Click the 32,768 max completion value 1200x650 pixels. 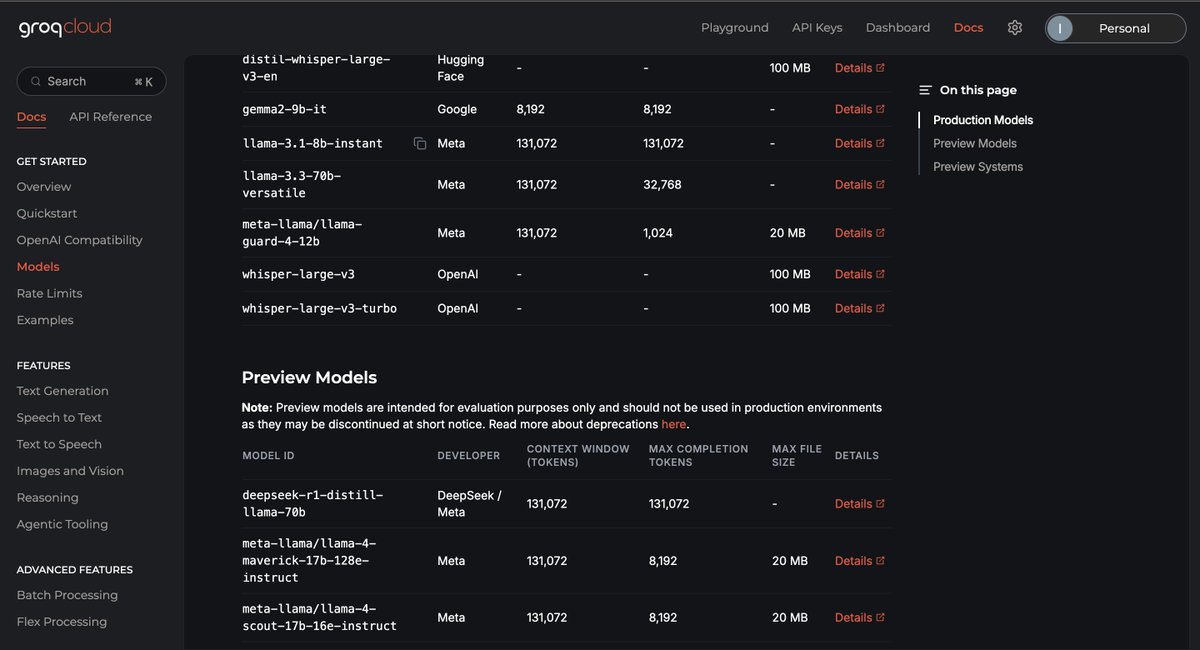664,184
